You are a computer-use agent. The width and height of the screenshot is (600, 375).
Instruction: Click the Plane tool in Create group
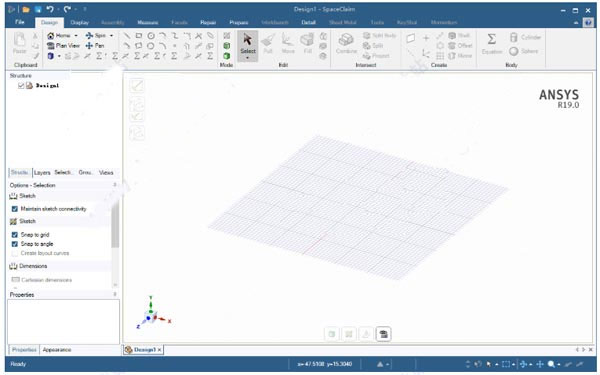tap(411, 38)
